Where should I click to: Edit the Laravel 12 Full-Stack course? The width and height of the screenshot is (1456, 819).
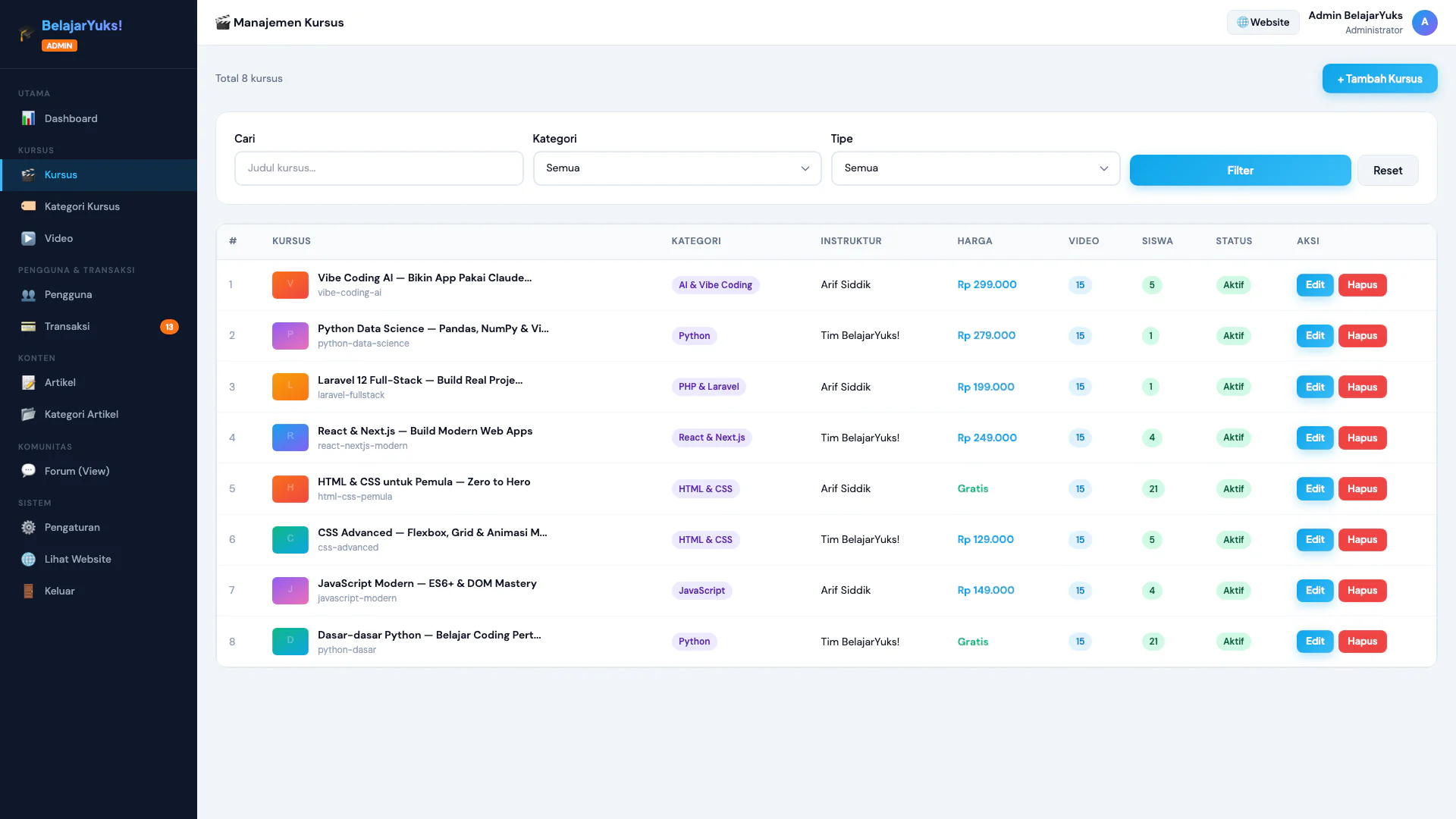point(1315,387)
